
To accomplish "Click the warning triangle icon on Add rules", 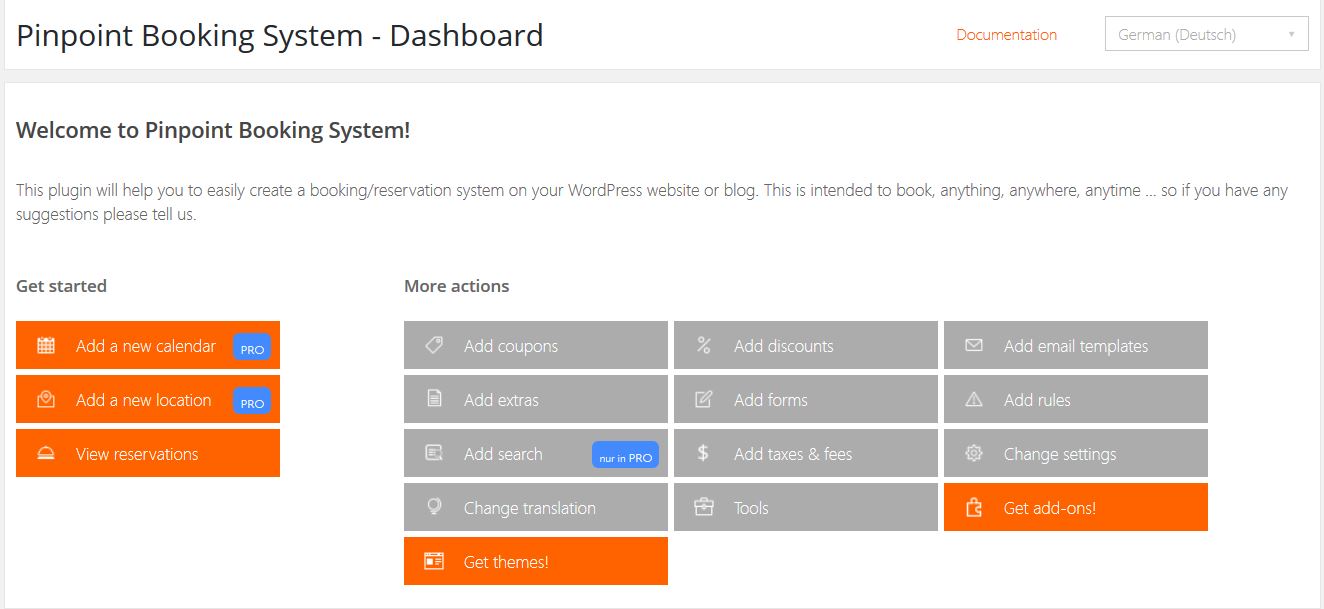I will click(x=974, y=400).
